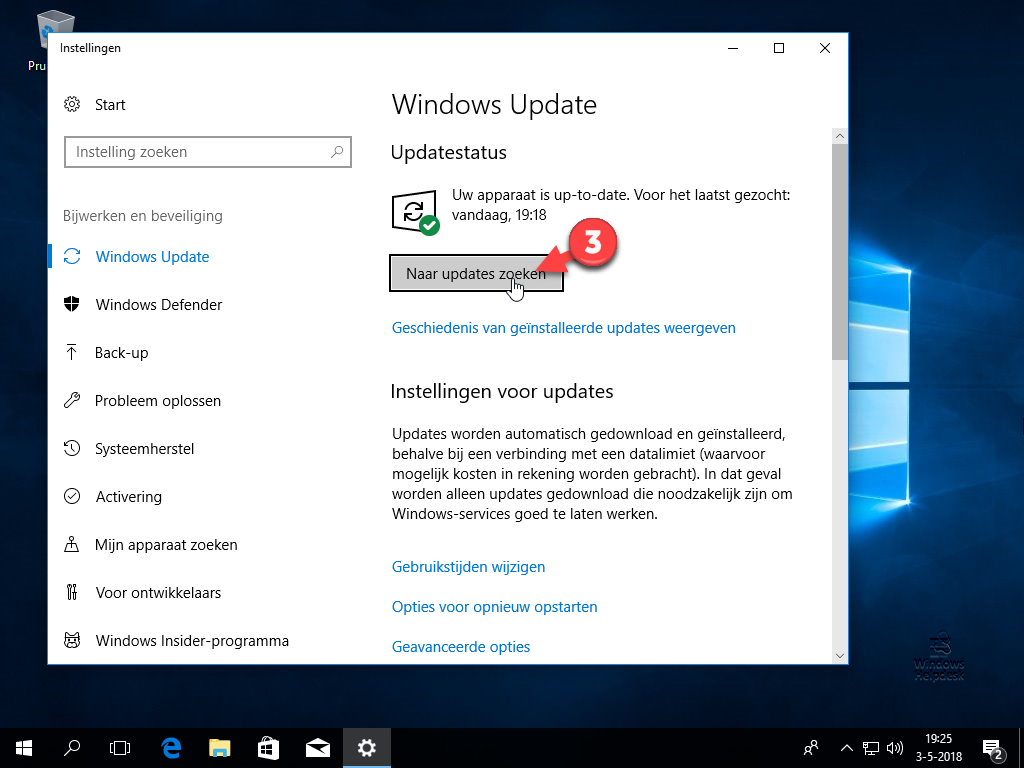Click the Start gear icon in Settings sidebar

coord(72,104)
